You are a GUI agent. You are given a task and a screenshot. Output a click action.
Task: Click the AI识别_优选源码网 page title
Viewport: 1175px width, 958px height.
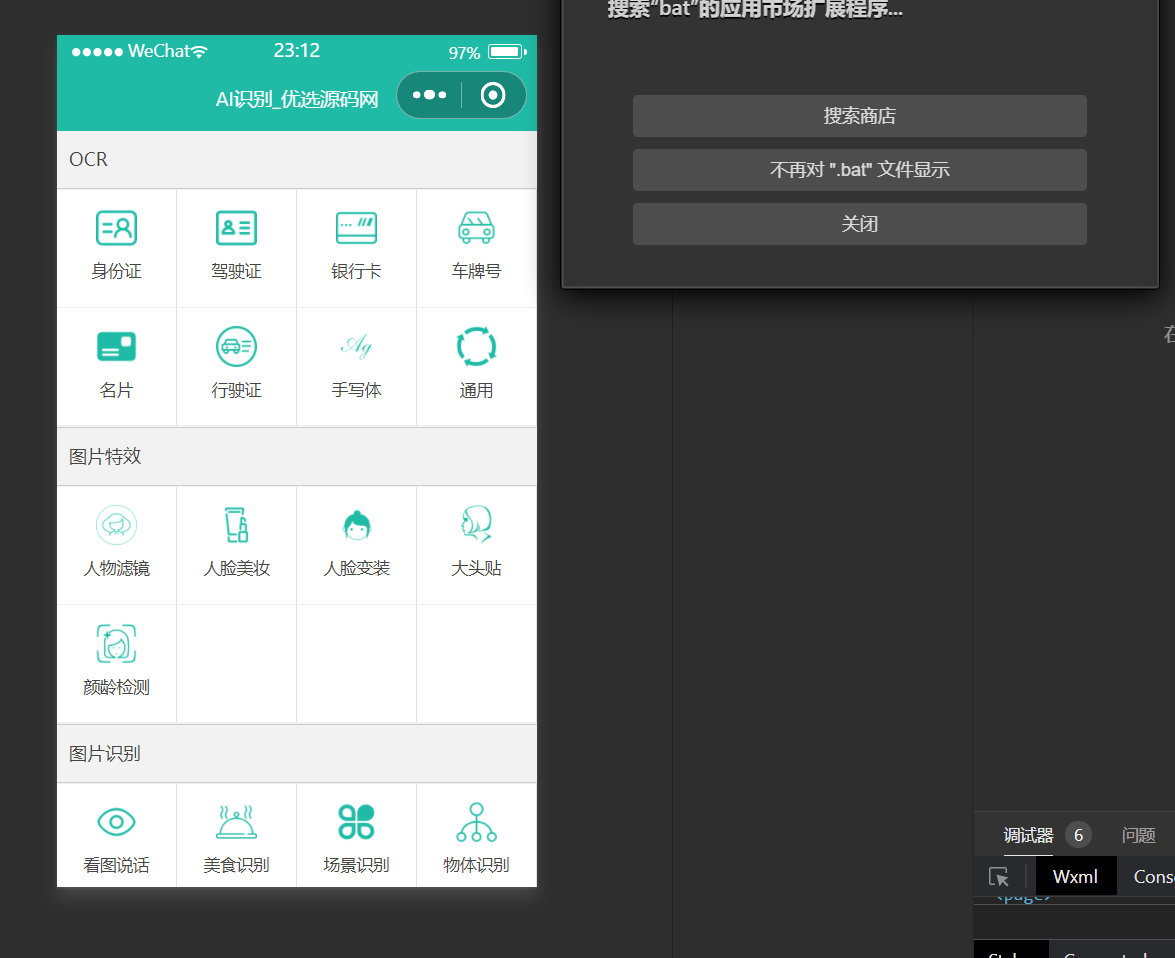coord(297,99)
